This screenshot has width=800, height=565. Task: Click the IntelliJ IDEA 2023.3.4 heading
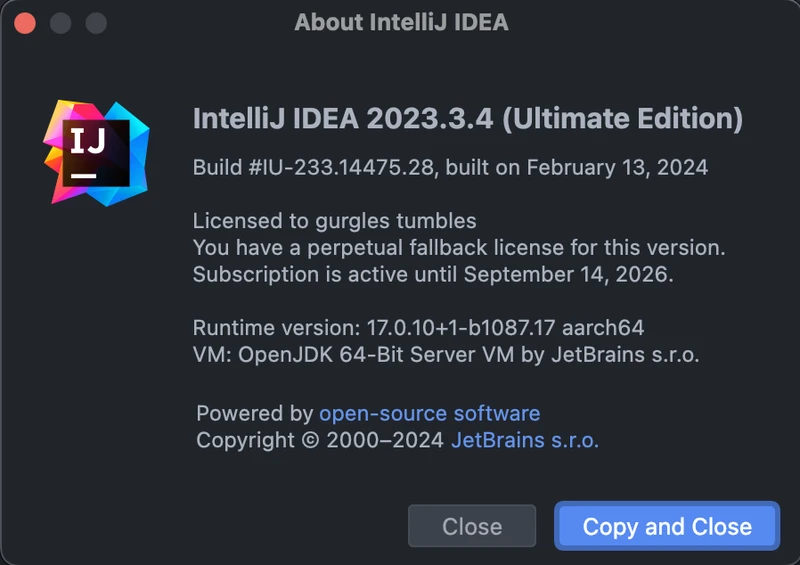click(x=343, y=119)
